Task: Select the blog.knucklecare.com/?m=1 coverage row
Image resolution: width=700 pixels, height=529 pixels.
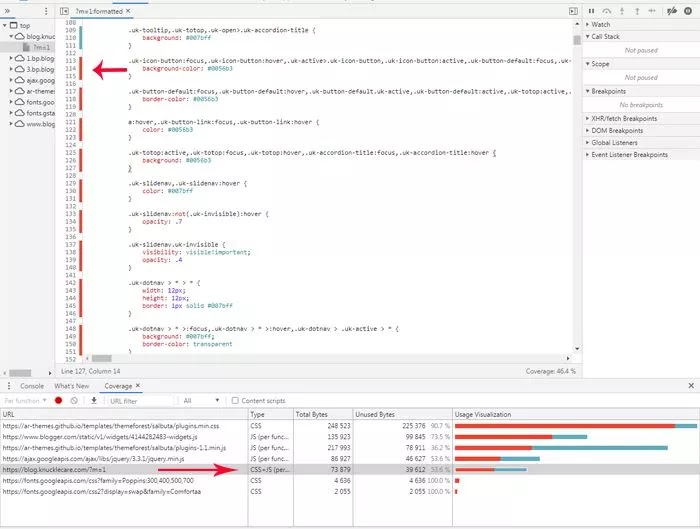Action: pos(350,470)
